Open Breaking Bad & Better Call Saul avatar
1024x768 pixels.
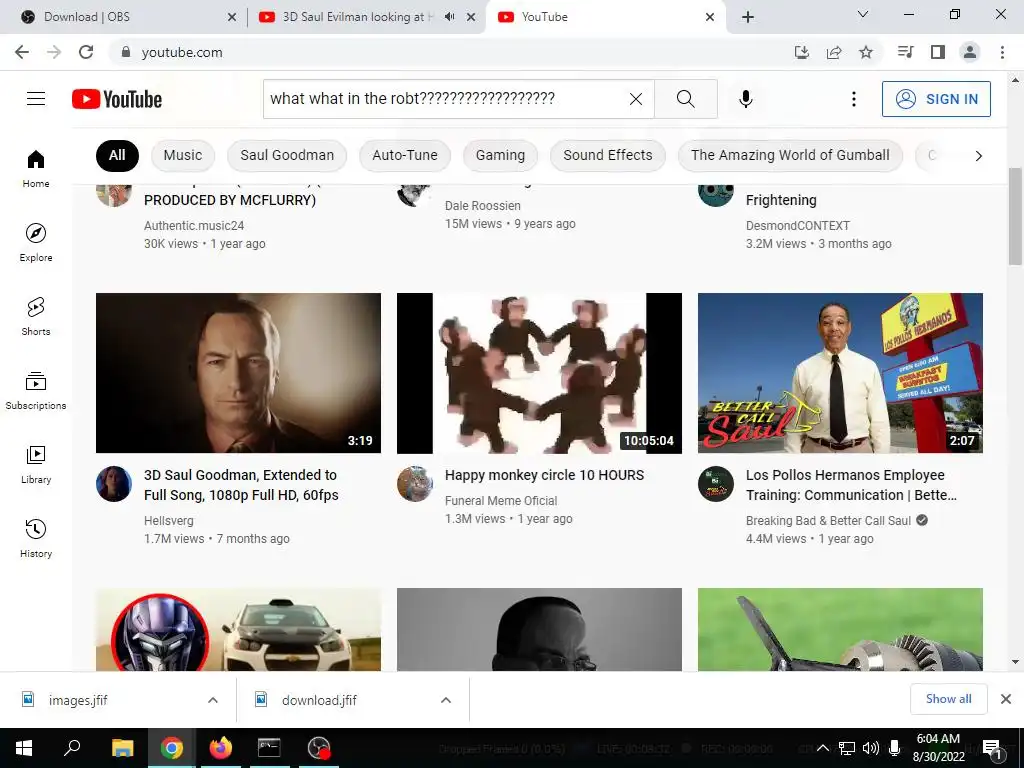(716, 484)
